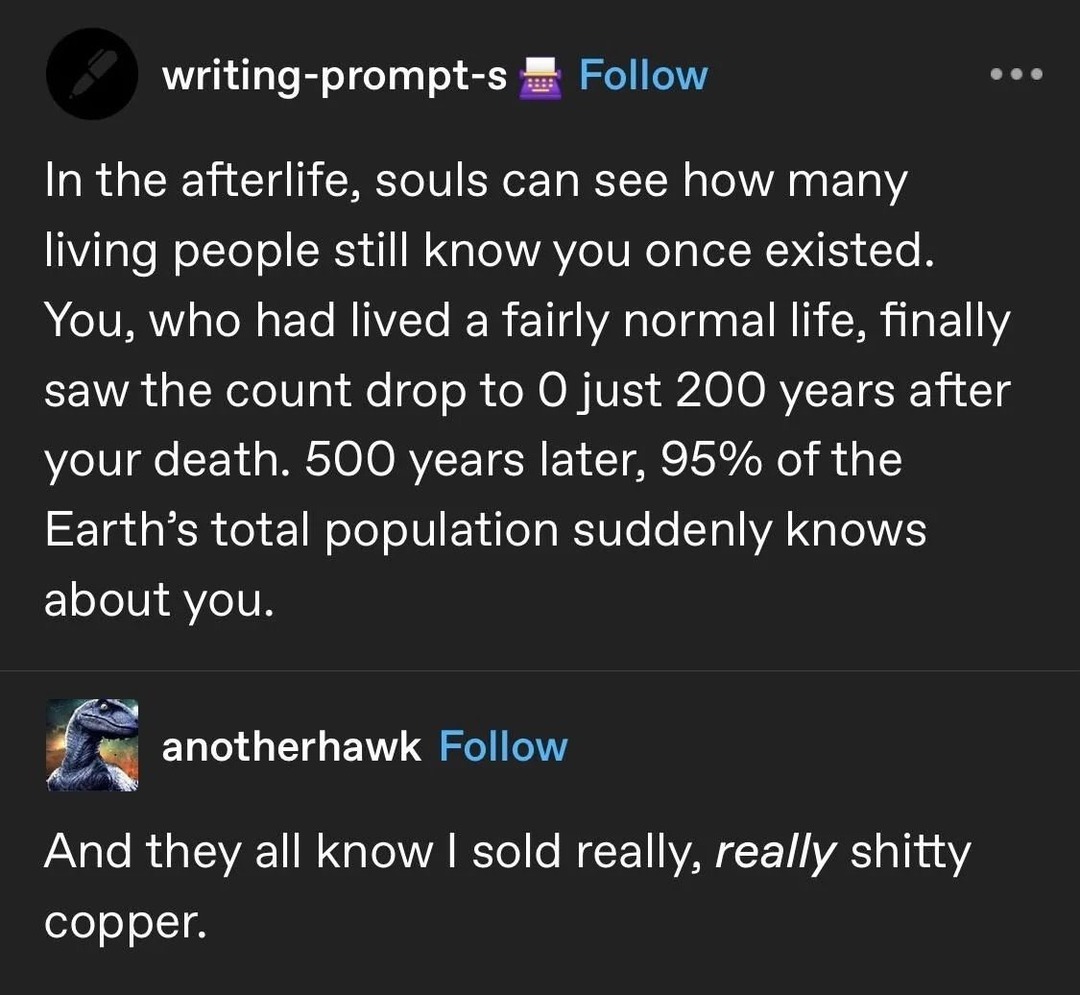The width and height of the screenshot is (1080, 995).
Task: Select the pen icon inside the black circle
Action: click(x=91, y=74)
